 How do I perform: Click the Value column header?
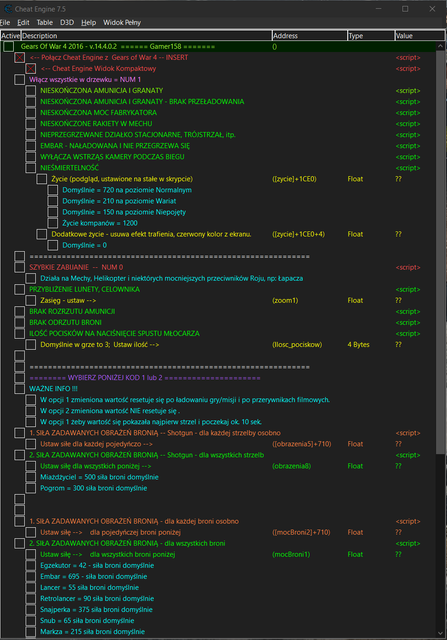click(420, 36)
